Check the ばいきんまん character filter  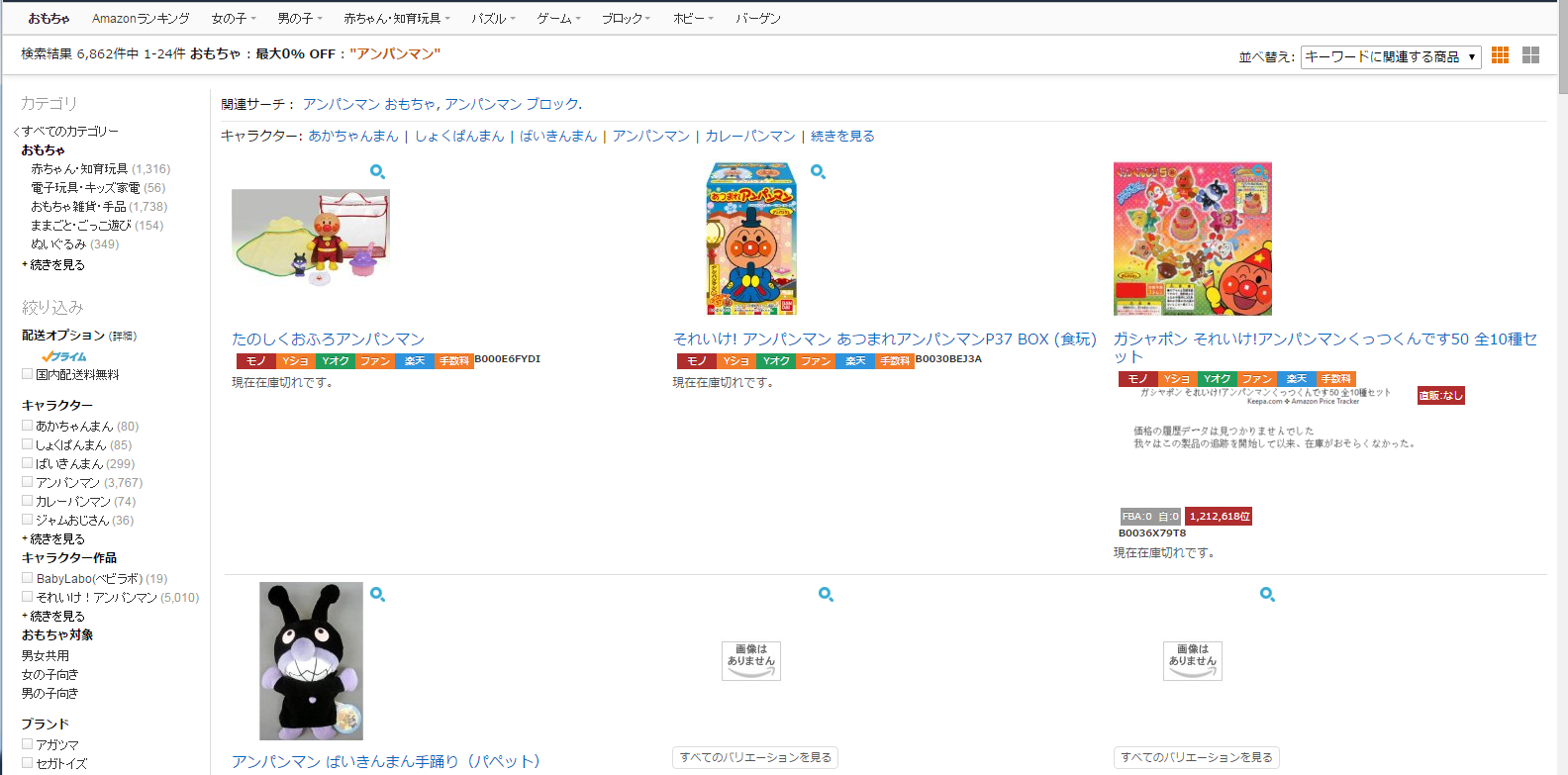pyautogui.click(x=28, y=463)
